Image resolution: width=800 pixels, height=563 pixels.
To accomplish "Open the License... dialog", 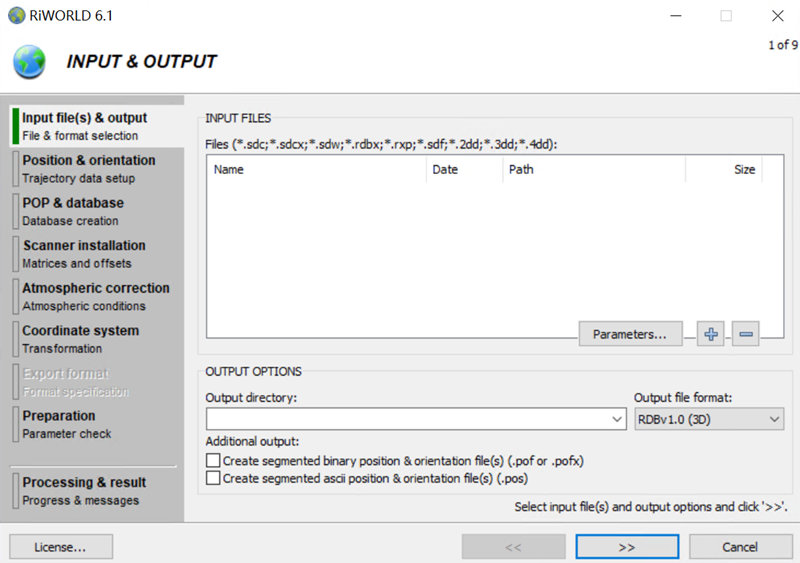I will 60,547.
